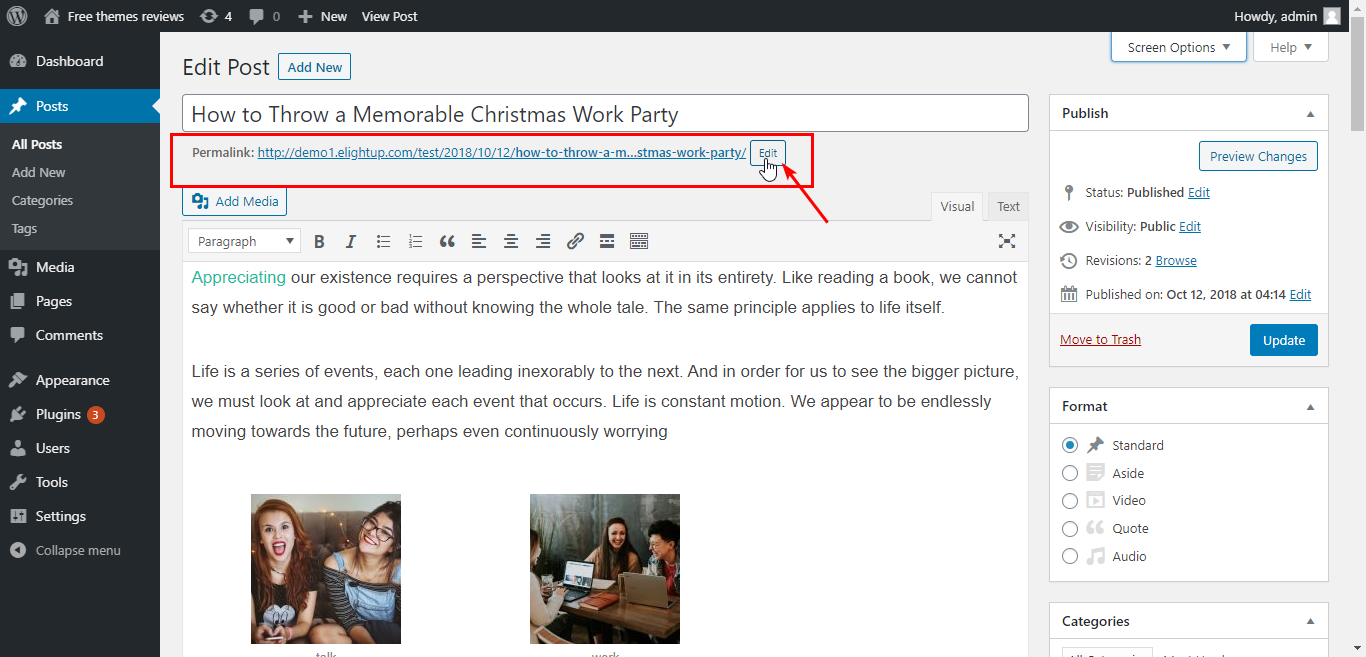Screen dimensions: 1366x657
Task: Insert a blockquote
Action: 447,241
